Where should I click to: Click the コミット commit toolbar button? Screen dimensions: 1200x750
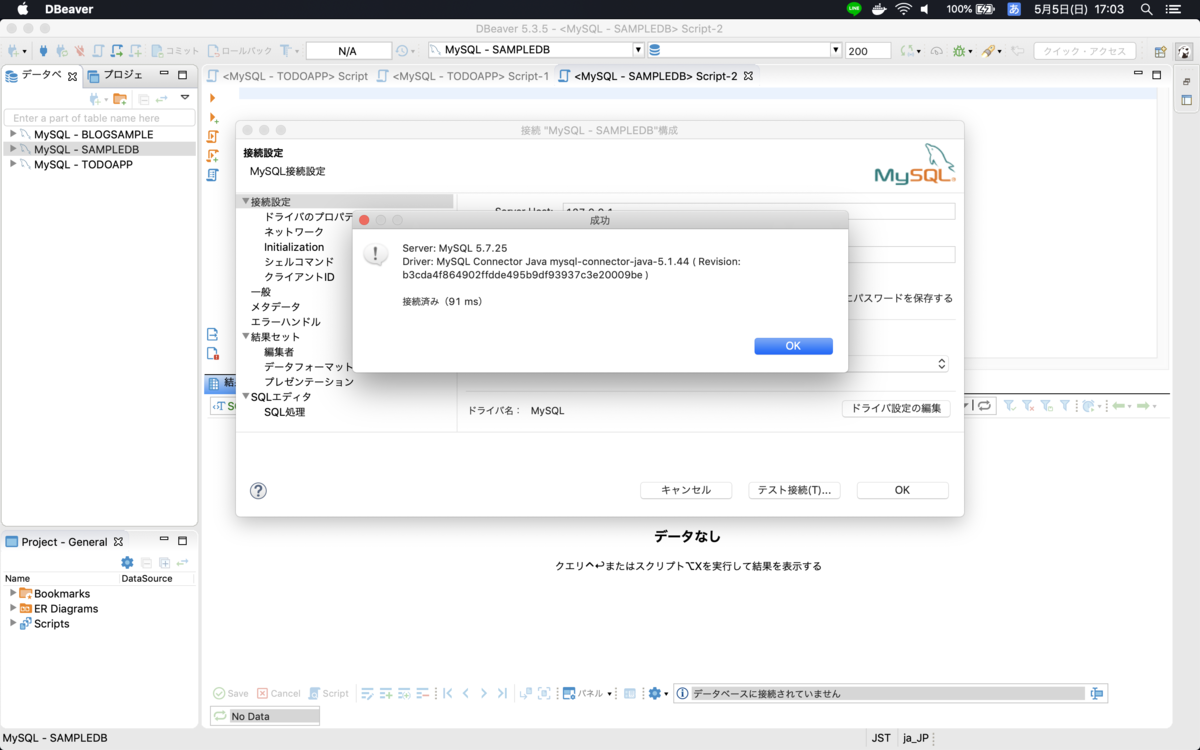pyautogui.click(x=176, y=50)
